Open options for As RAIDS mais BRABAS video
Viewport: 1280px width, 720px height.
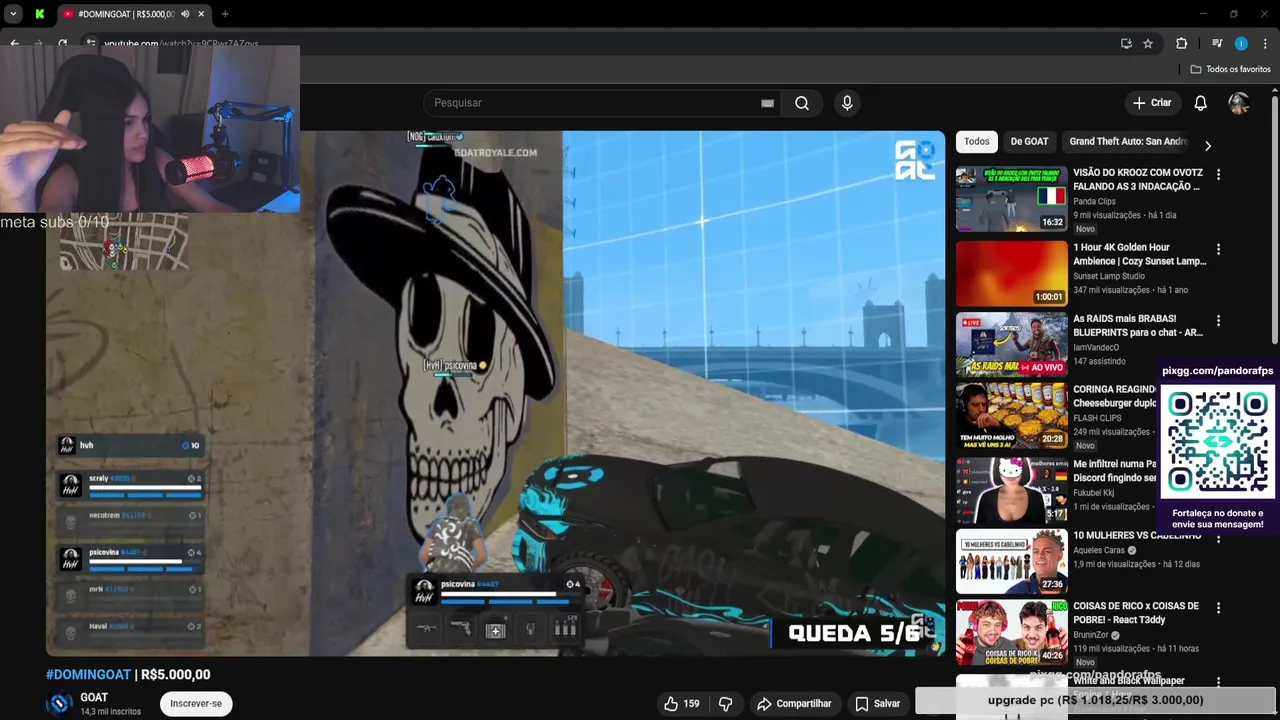[1218, 321]
